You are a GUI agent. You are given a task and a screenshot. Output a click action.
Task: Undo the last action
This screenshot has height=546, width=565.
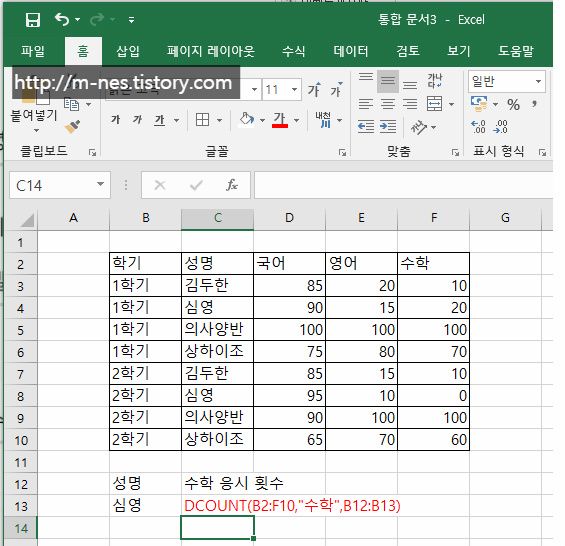point(62,19)
